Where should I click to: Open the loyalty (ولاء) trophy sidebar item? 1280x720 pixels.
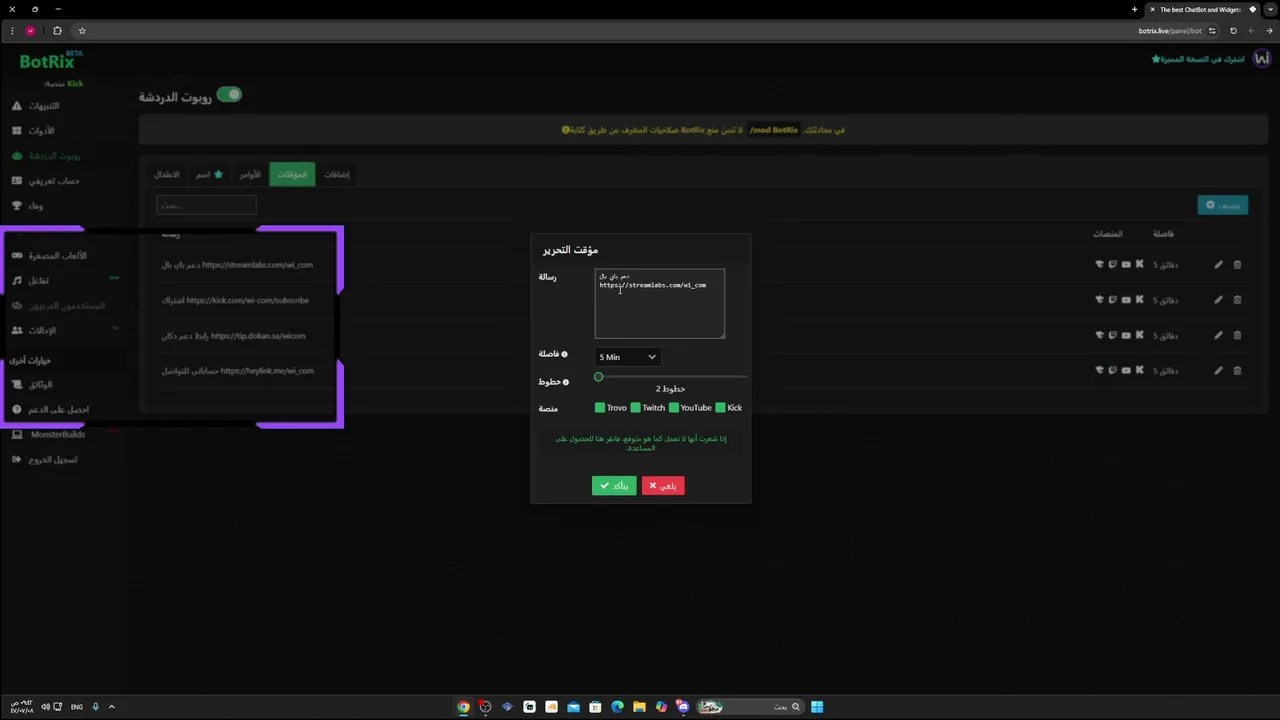tap(28, 206)
